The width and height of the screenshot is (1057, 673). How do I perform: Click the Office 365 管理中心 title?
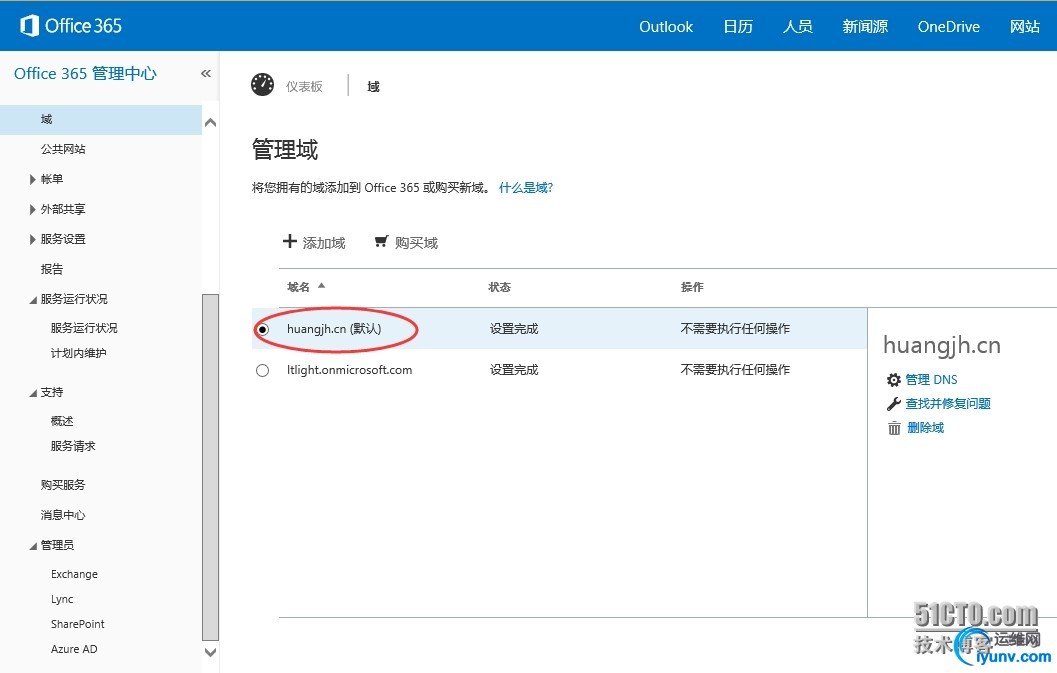pos(85,73)
